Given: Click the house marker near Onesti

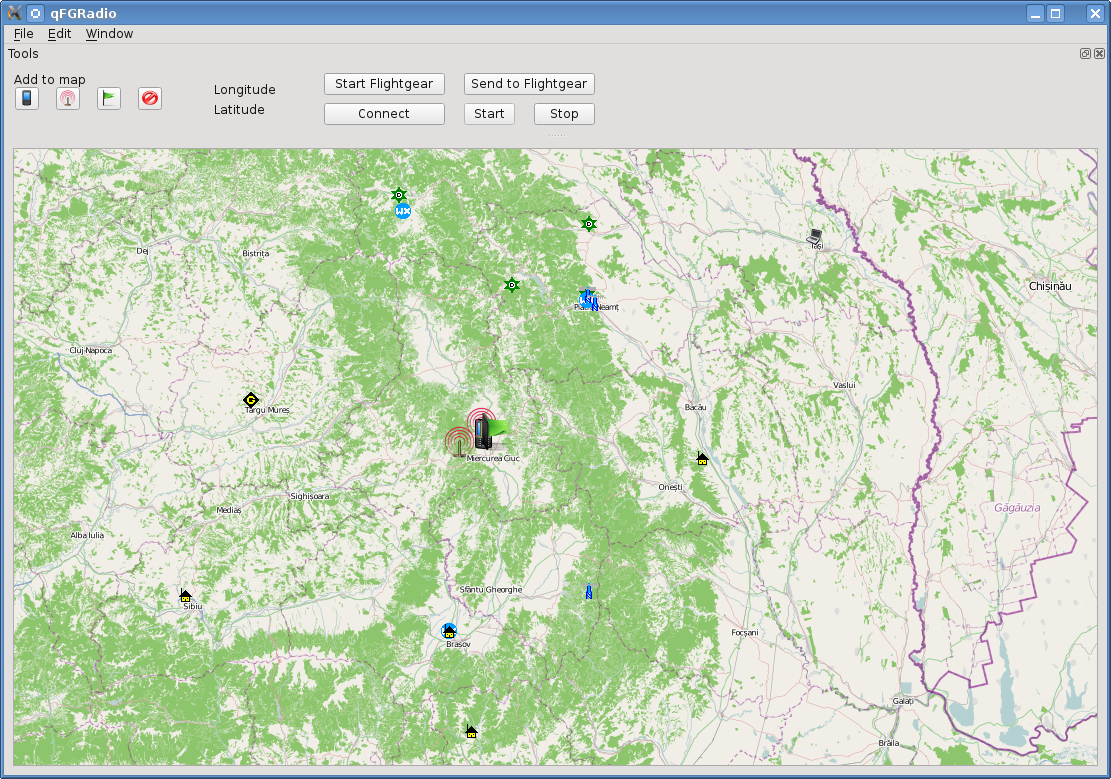Looking at the screenshot, I should point(702,459).
